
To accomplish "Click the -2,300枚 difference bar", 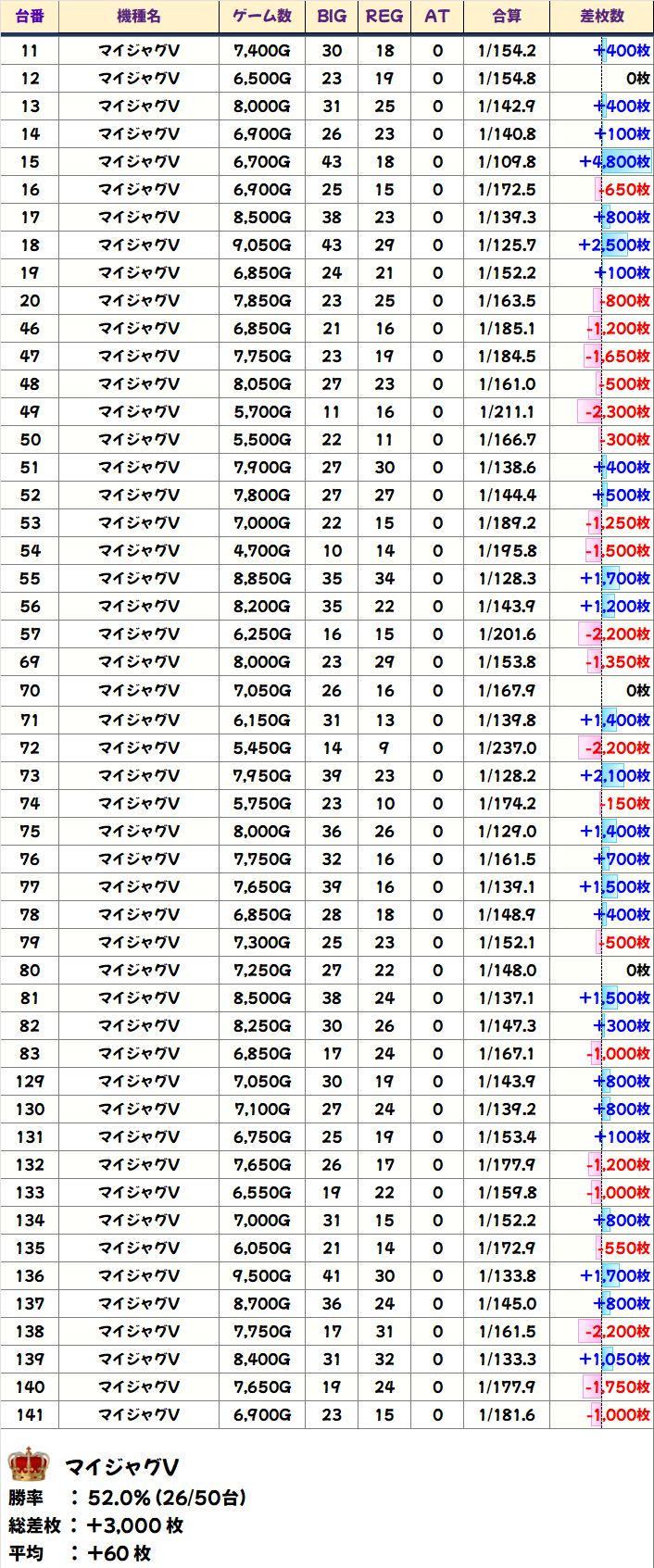I will (x=615, y=412).
